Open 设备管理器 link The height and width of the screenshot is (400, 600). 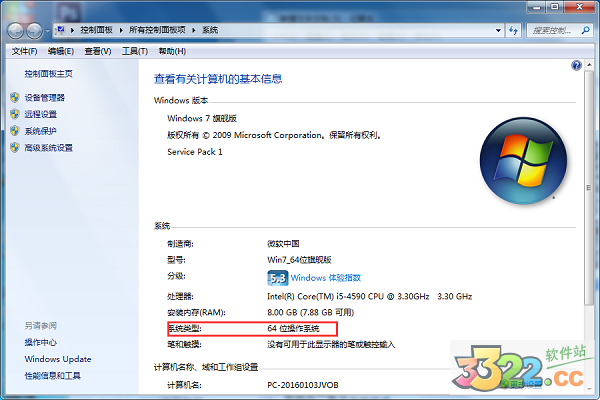tap(45, 98)
